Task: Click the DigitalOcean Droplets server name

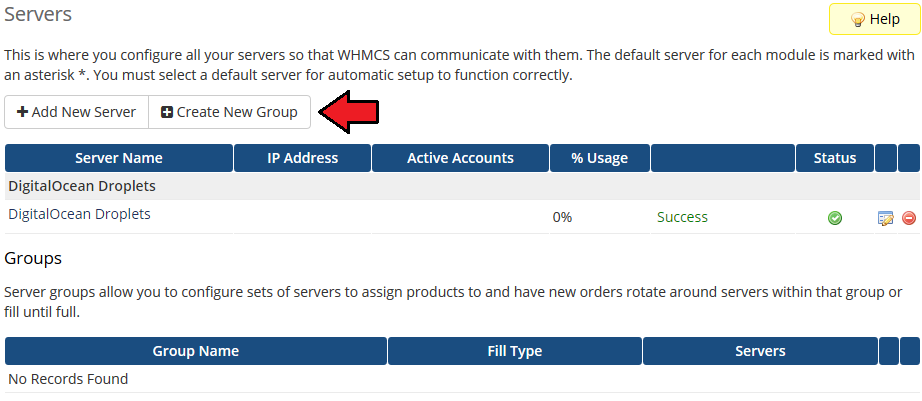Action: click(79, 214)
